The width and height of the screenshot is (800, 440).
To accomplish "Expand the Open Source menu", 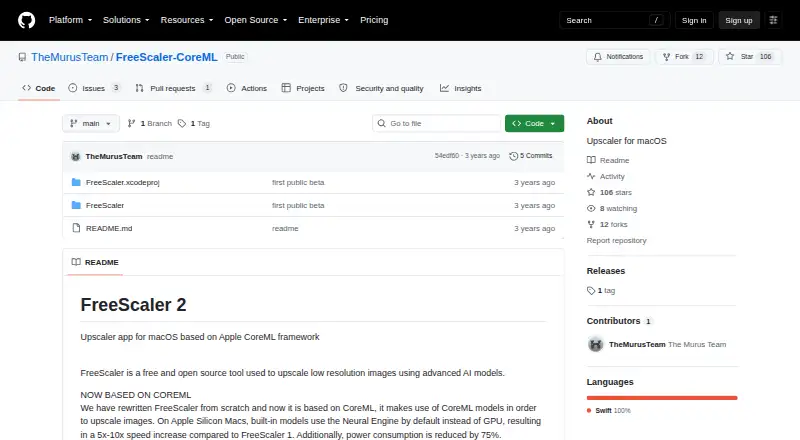I will coord(256,20).
